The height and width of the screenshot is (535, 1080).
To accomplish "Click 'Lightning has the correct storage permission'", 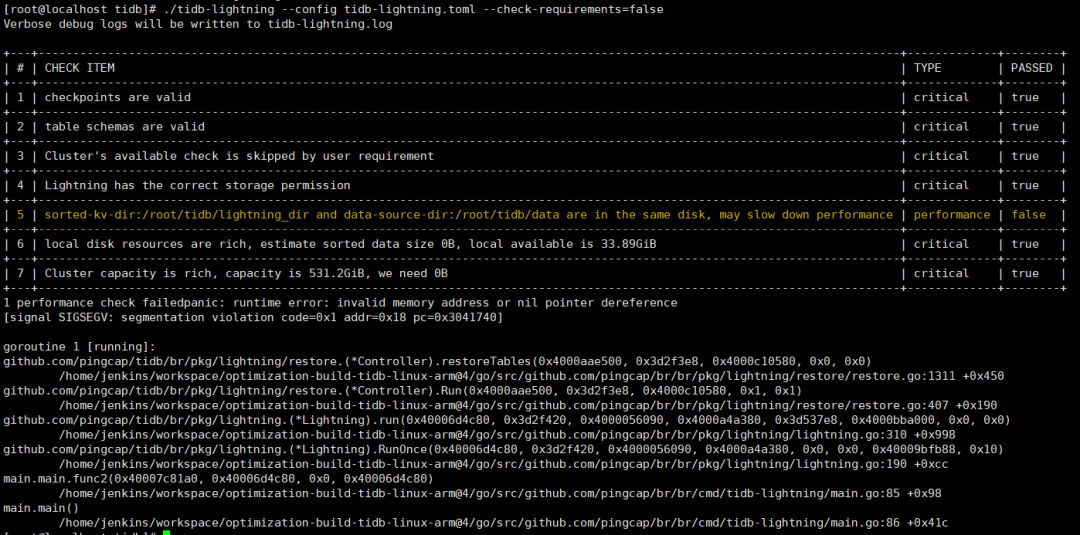I will click(x=198, y=185).
